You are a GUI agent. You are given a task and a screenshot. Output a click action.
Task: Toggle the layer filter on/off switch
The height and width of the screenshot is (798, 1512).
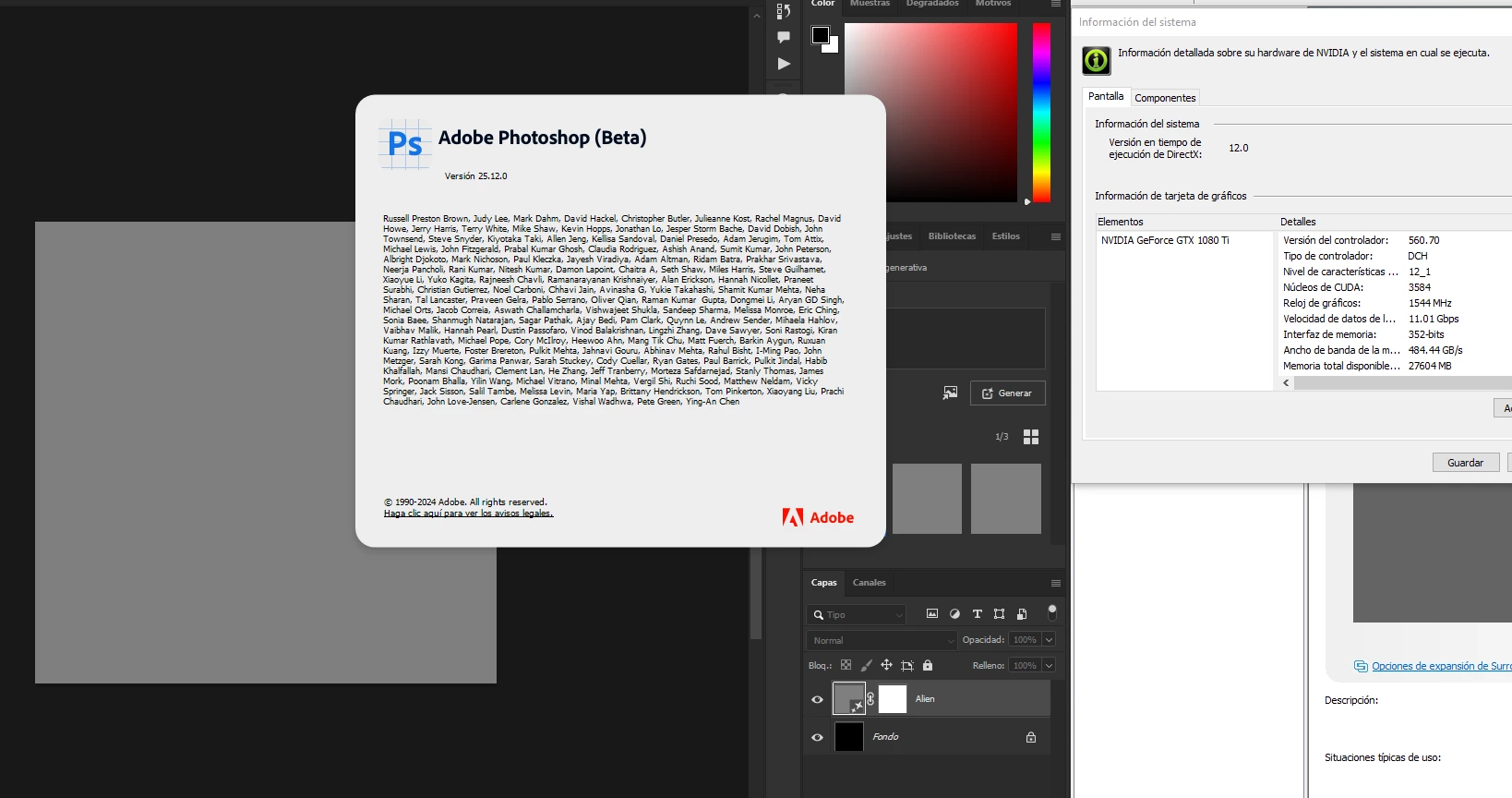click(1051, 611)
